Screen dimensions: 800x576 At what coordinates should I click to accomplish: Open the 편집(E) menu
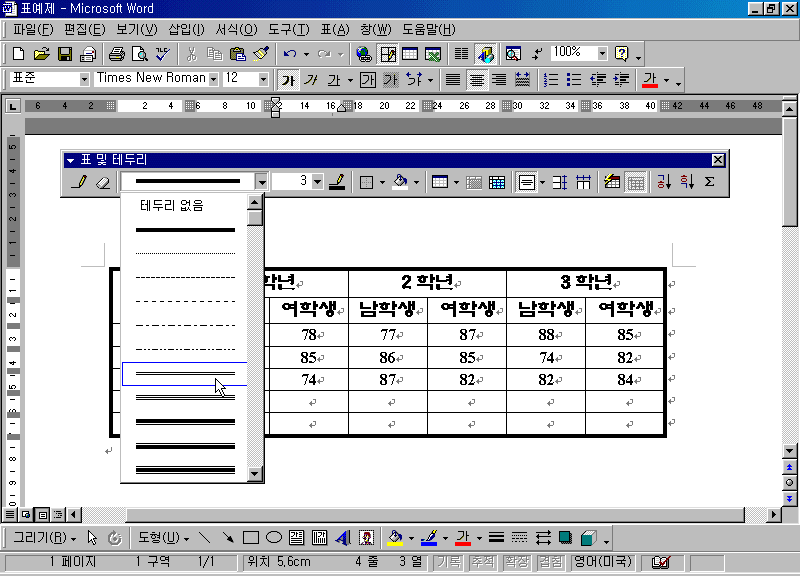[x=84, y=30]
